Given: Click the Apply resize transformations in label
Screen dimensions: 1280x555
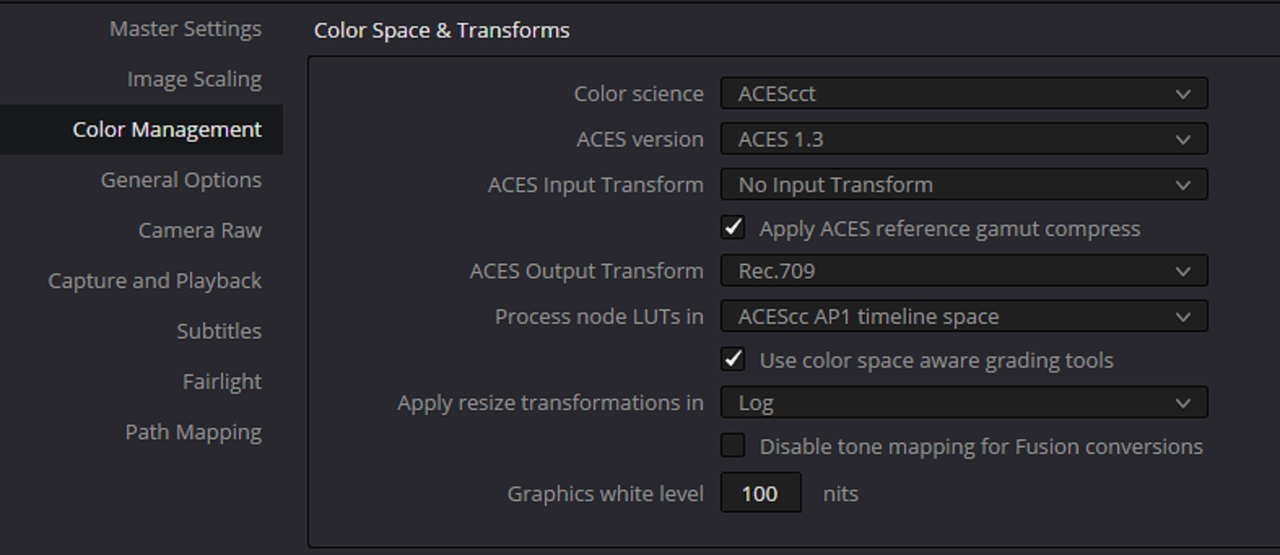Looking at the screenshot, I should (550, 403).
